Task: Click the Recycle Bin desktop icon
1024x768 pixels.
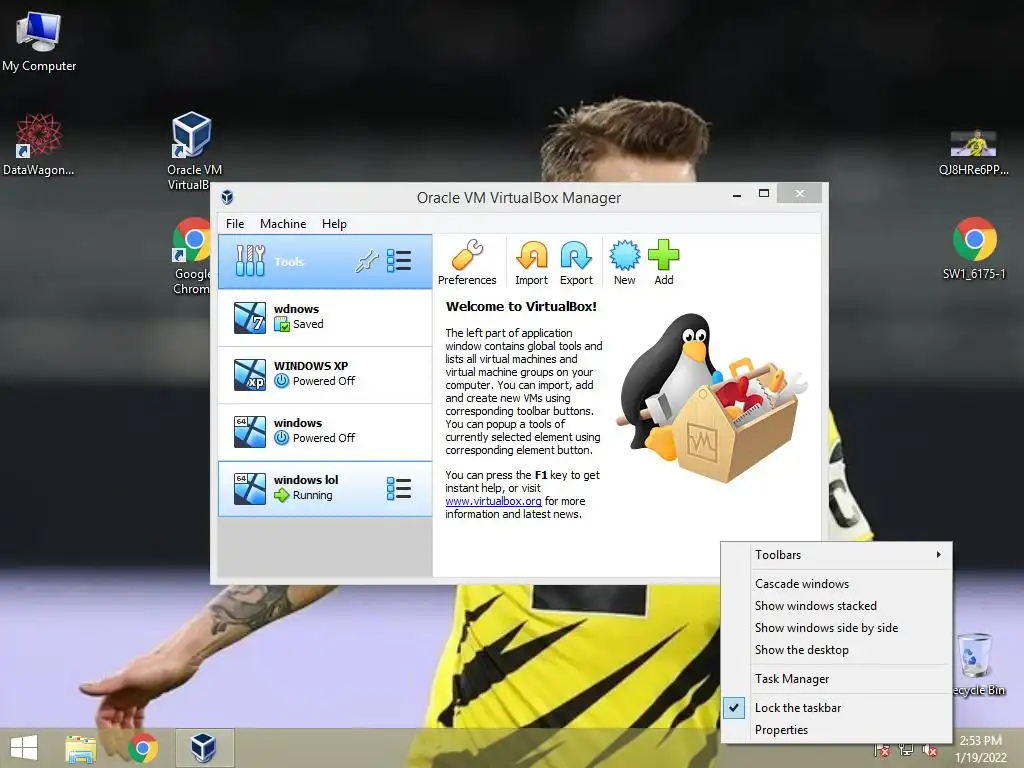Action: click(977, 664)
